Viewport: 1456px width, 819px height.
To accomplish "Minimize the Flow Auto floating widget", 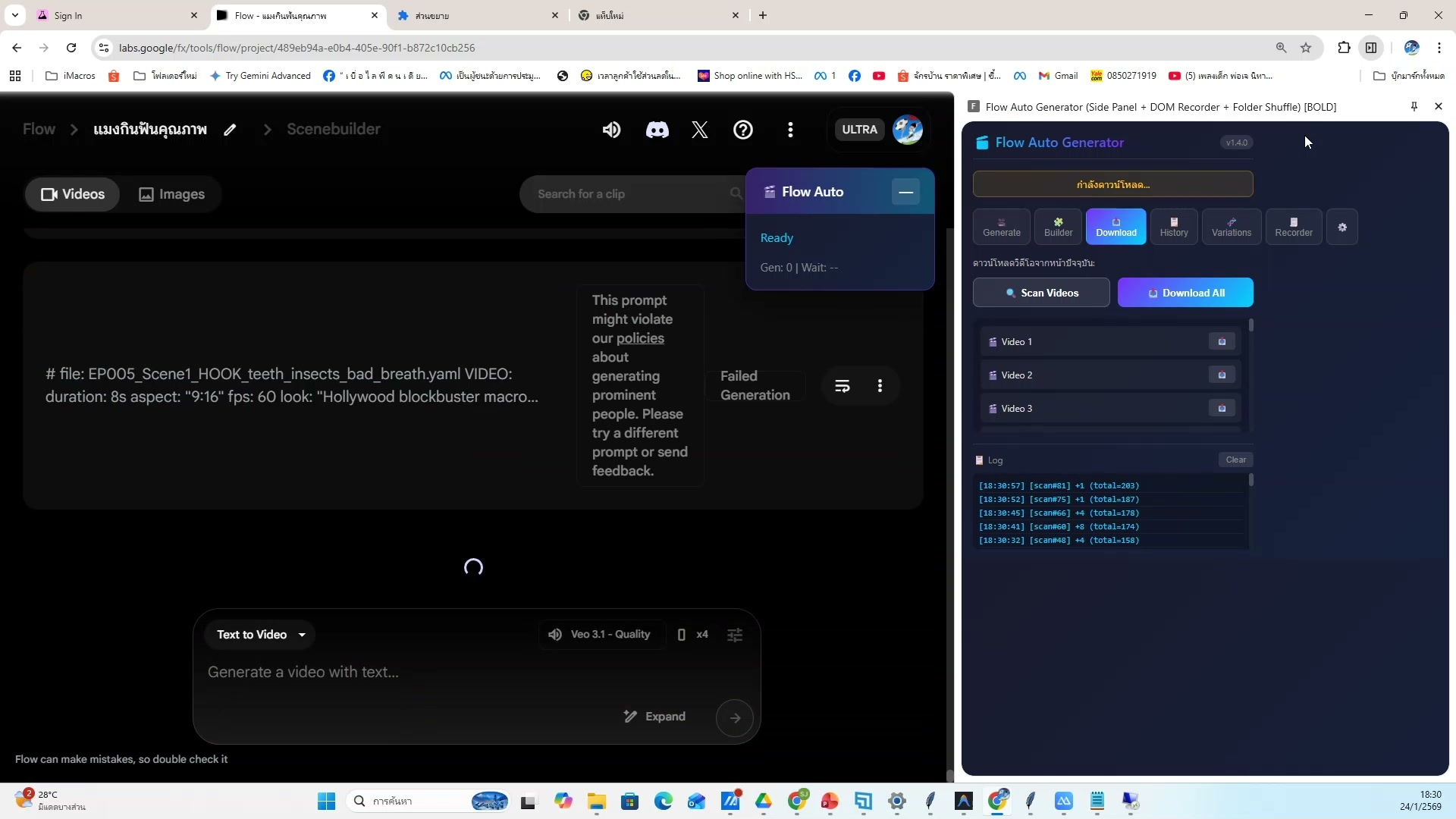I will pos(905,192).
